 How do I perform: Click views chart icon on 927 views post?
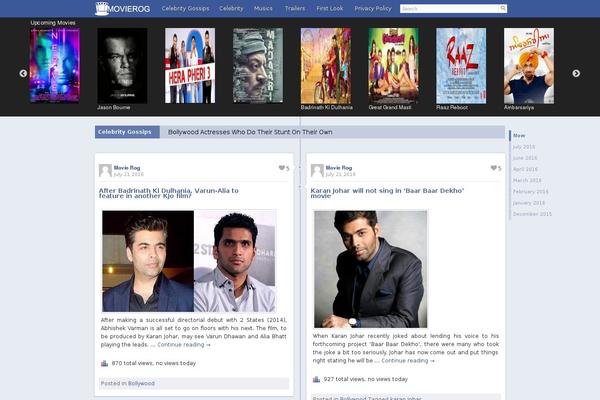(316, 379)
